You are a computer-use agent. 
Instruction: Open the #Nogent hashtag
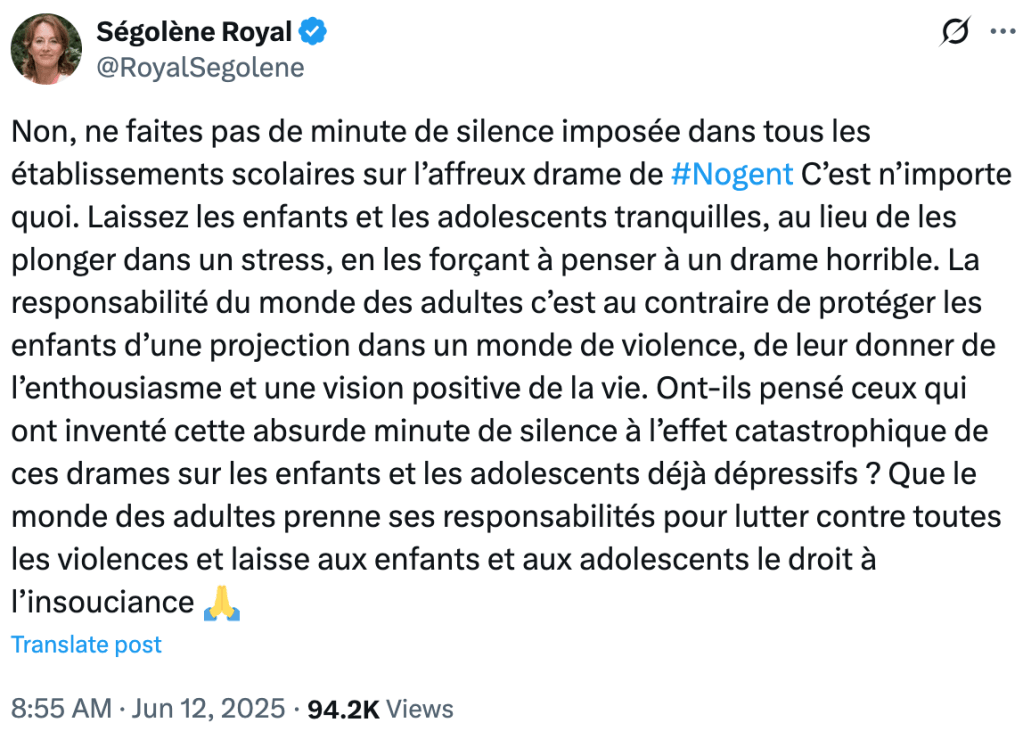click(x=731, y=174)
